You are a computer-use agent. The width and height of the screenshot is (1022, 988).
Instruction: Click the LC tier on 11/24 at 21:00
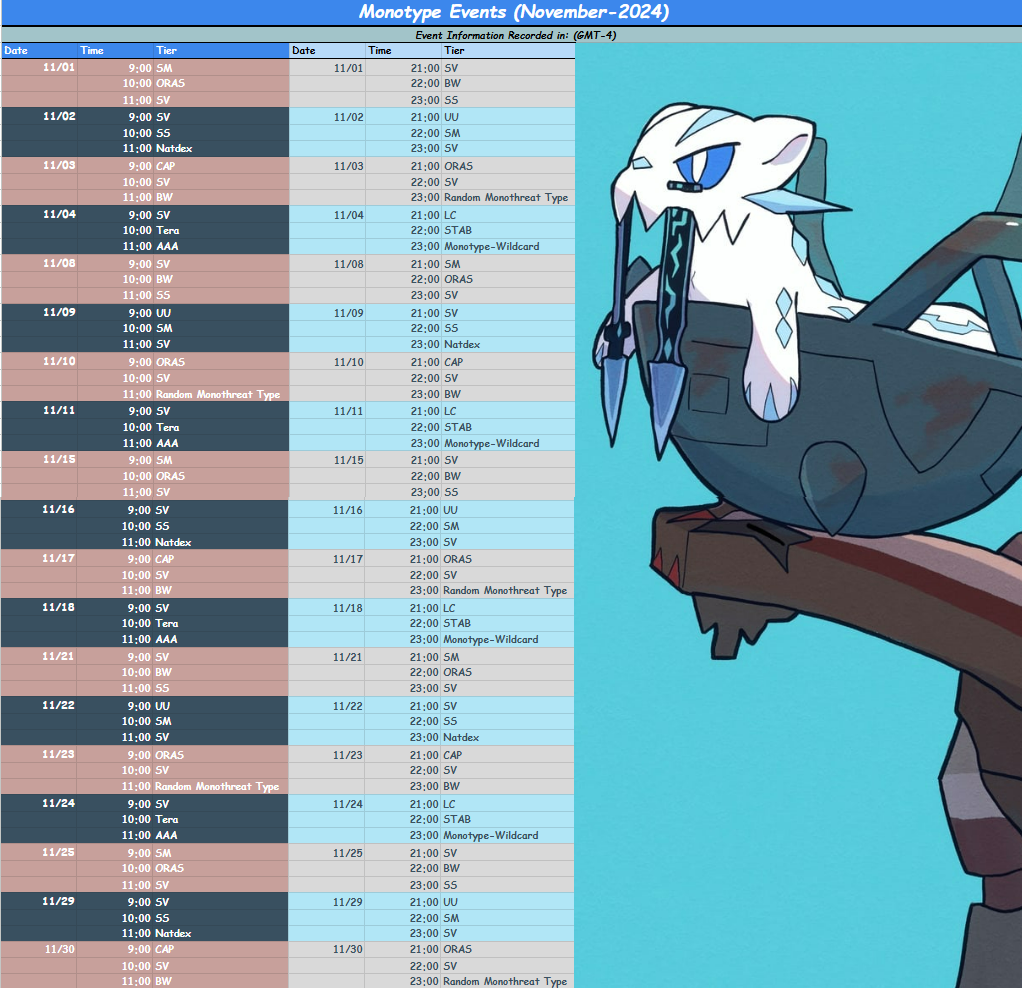[x=450, y=804]
